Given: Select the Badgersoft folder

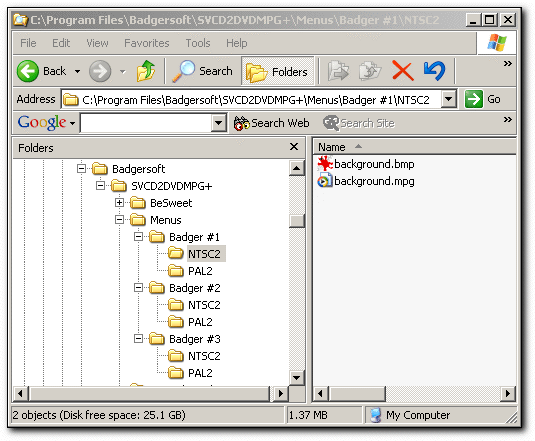Looking at the screenshot, I should pyautogui.click(x=129, y=169).
